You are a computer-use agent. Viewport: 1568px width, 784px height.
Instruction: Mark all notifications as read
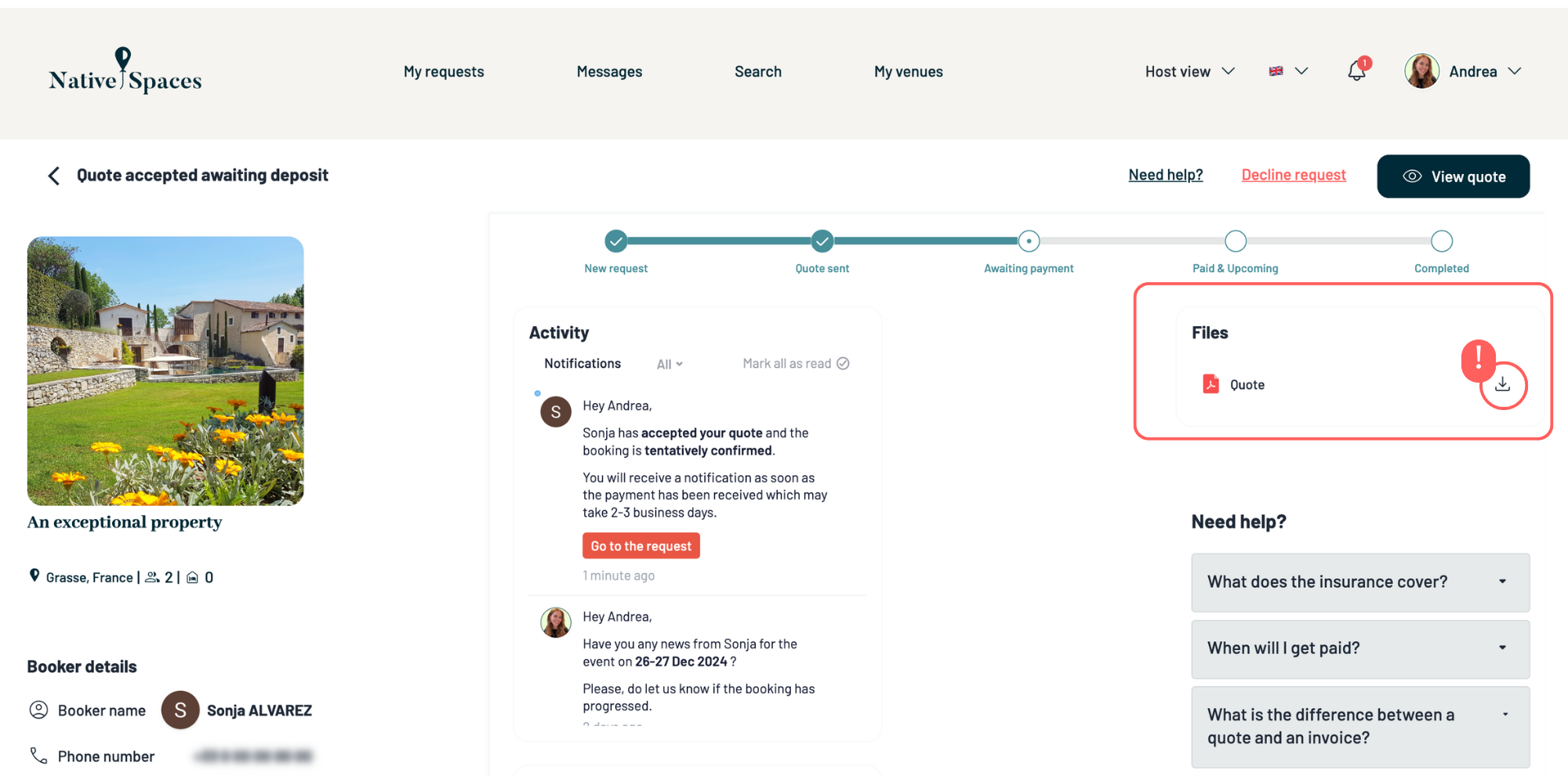click(x=795, y=364)
